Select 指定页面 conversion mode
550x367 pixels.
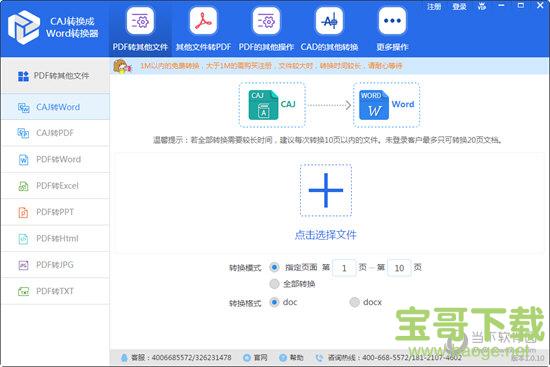(x=274, y=267)
